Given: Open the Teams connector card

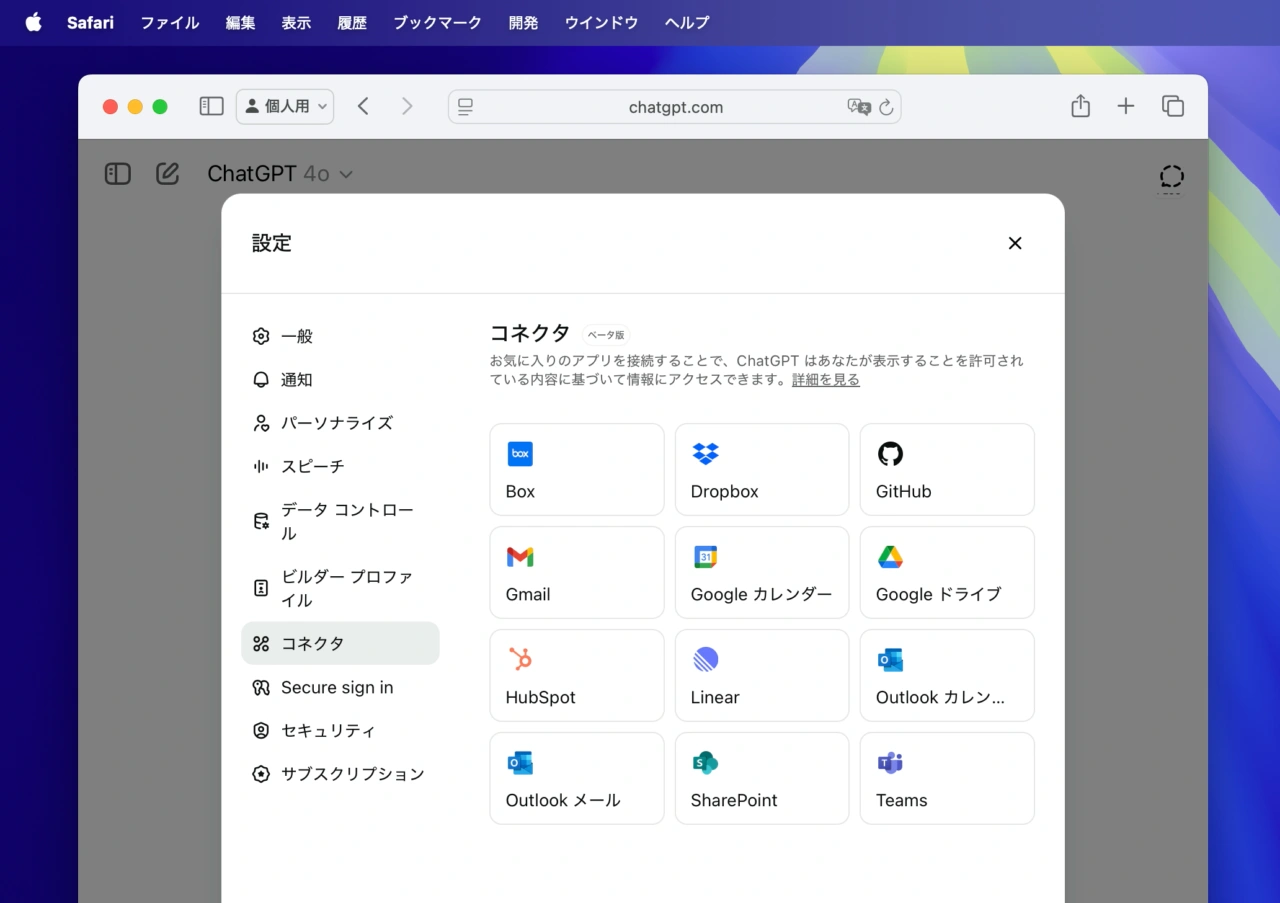Looking at the screenshot, I should tap(946, 779).
